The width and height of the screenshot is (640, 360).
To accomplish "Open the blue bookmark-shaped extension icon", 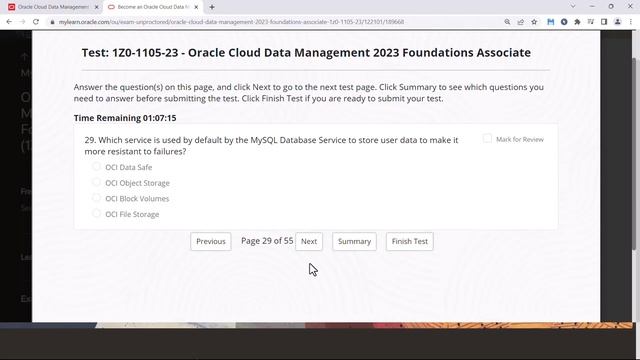I will (551, 22).
